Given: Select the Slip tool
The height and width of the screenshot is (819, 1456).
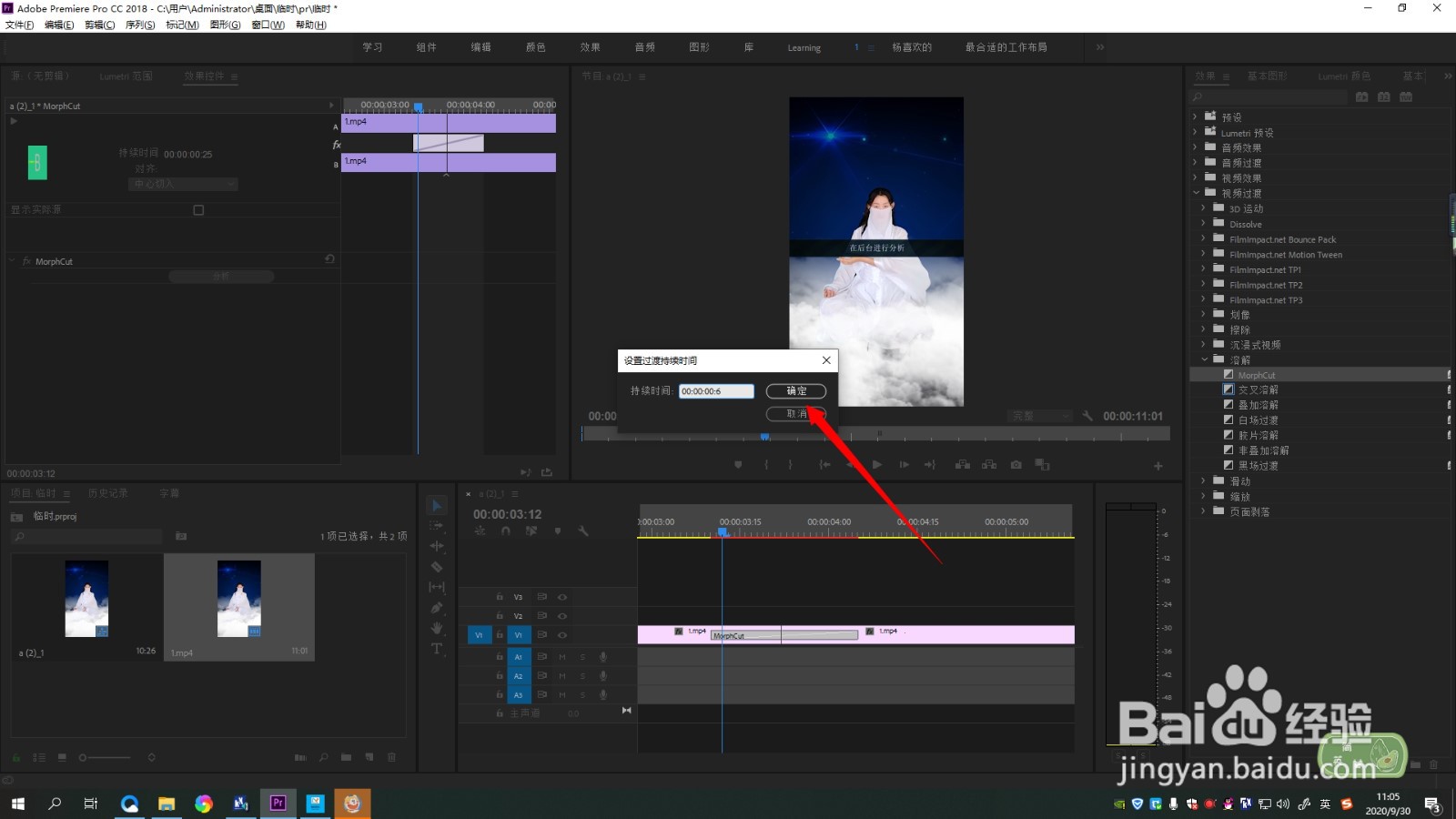Looking at the screenshot, I should (437, 587).
